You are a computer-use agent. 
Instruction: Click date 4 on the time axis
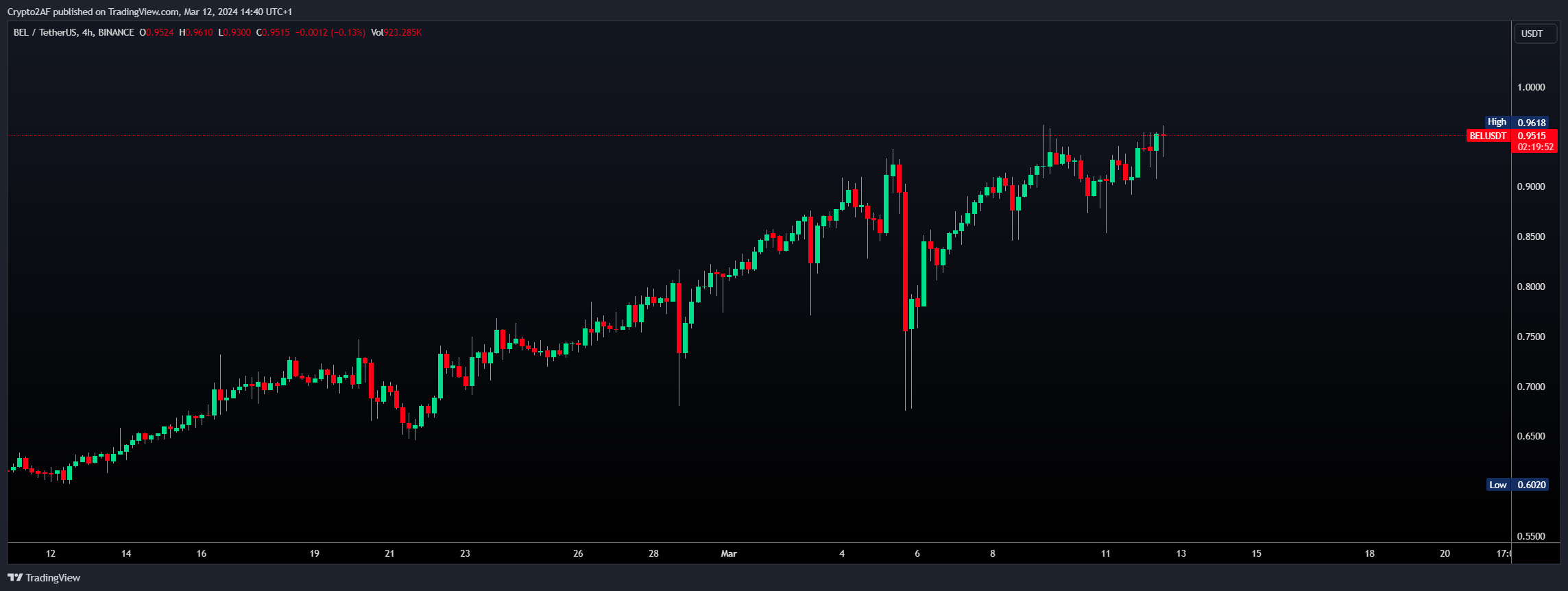coord(842,553)
